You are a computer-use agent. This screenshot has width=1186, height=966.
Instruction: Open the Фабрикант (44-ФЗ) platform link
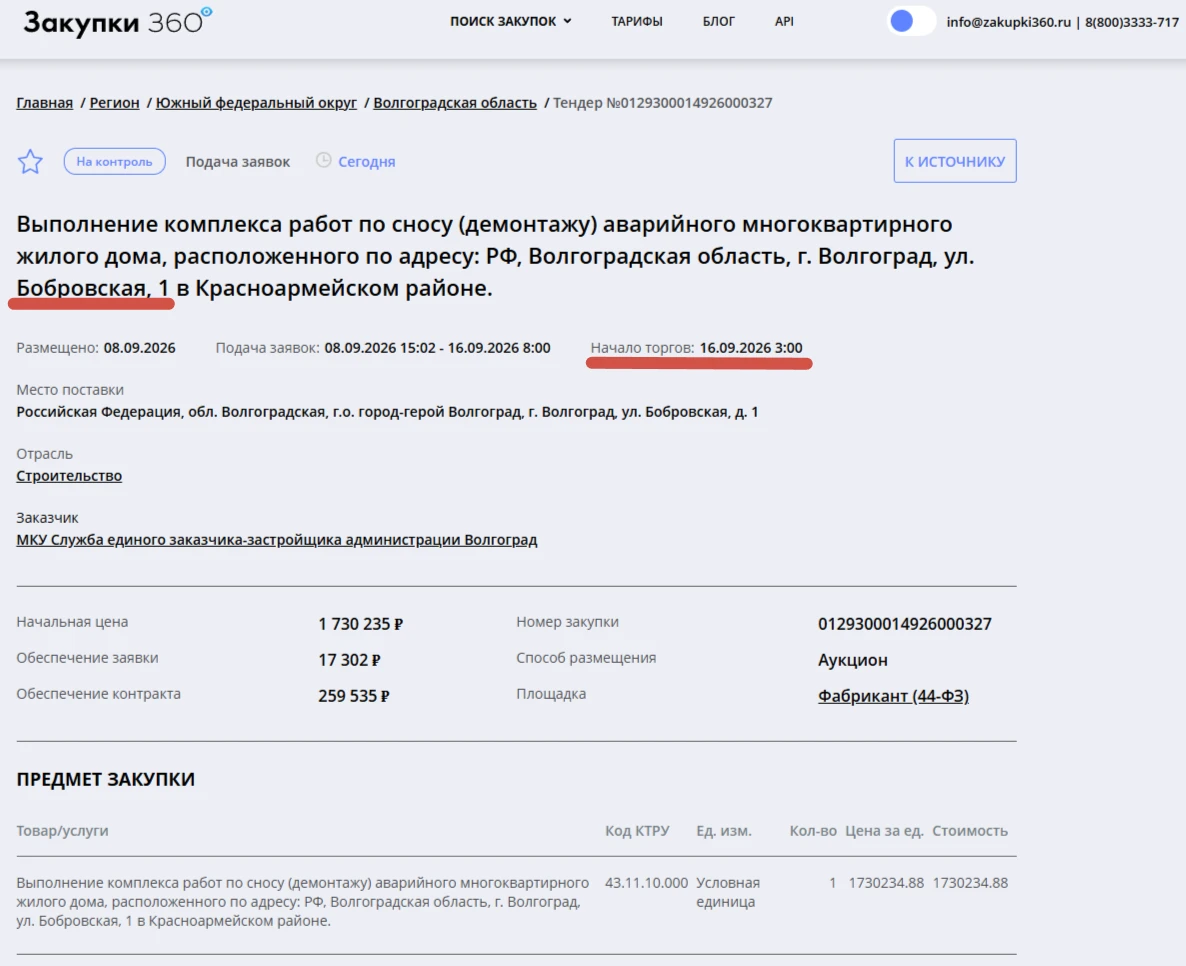[x=893, y=696]
